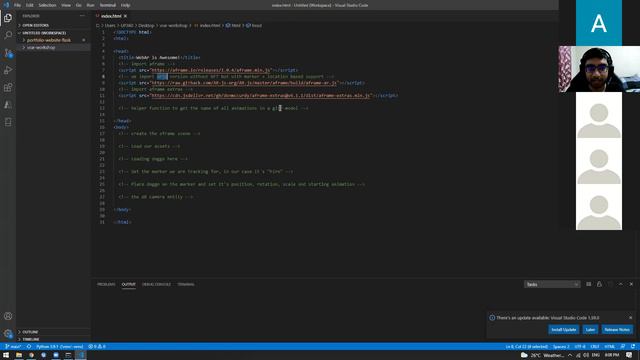Collapse the Untitled (Workspace) section
Viewport: 640px width, 360px height.
[x=53, y=33]
